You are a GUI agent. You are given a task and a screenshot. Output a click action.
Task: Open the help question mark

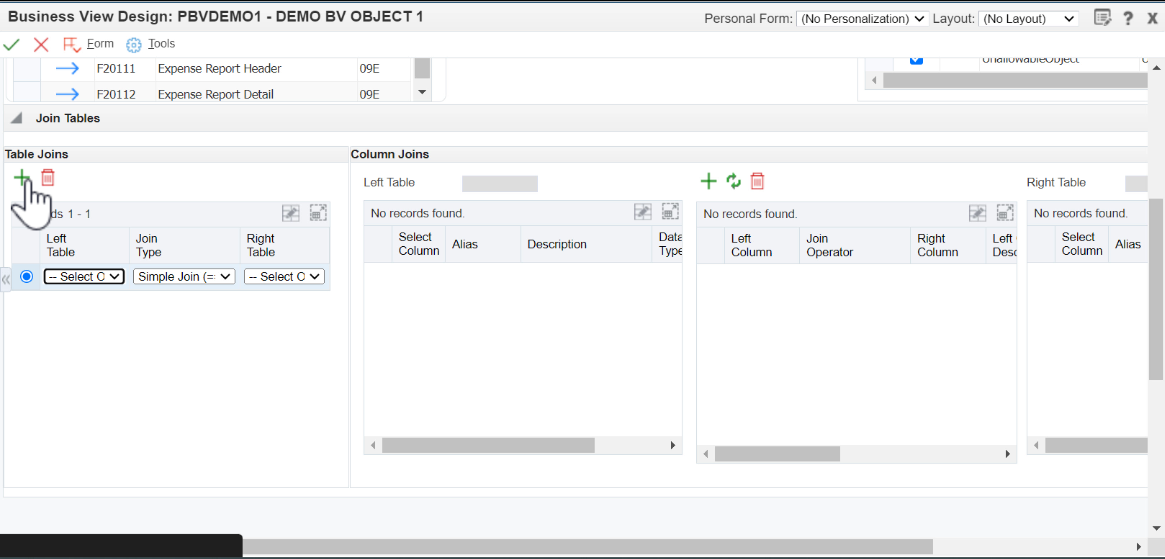1128,18
